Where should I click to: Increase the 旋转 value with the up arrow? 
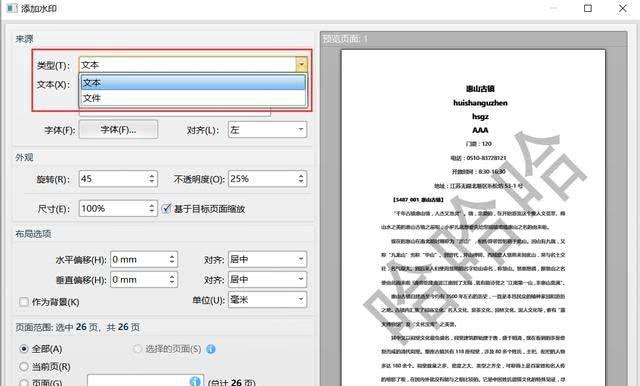click(151, 175)
